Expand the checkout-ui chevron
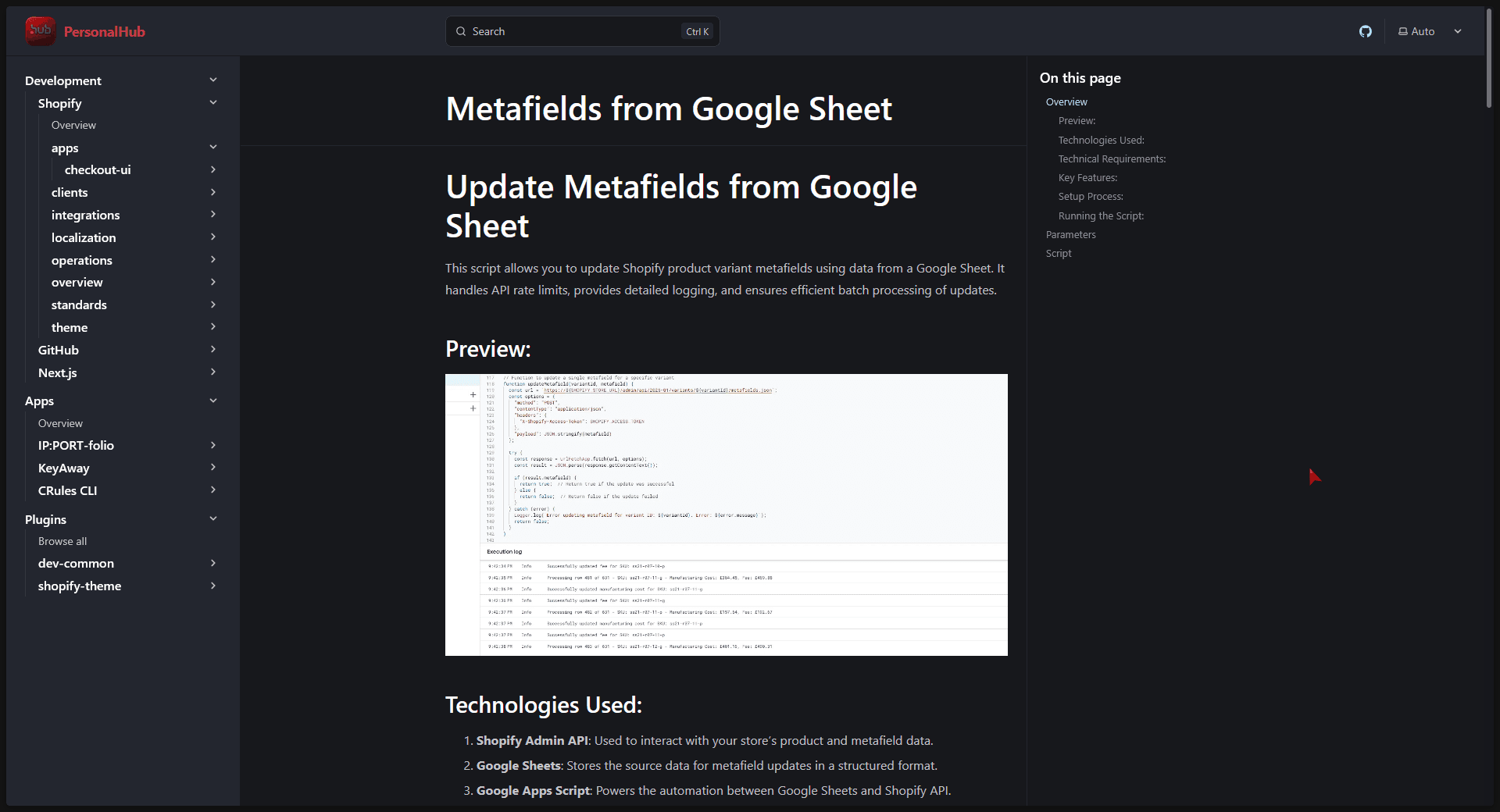 point(213,169)
